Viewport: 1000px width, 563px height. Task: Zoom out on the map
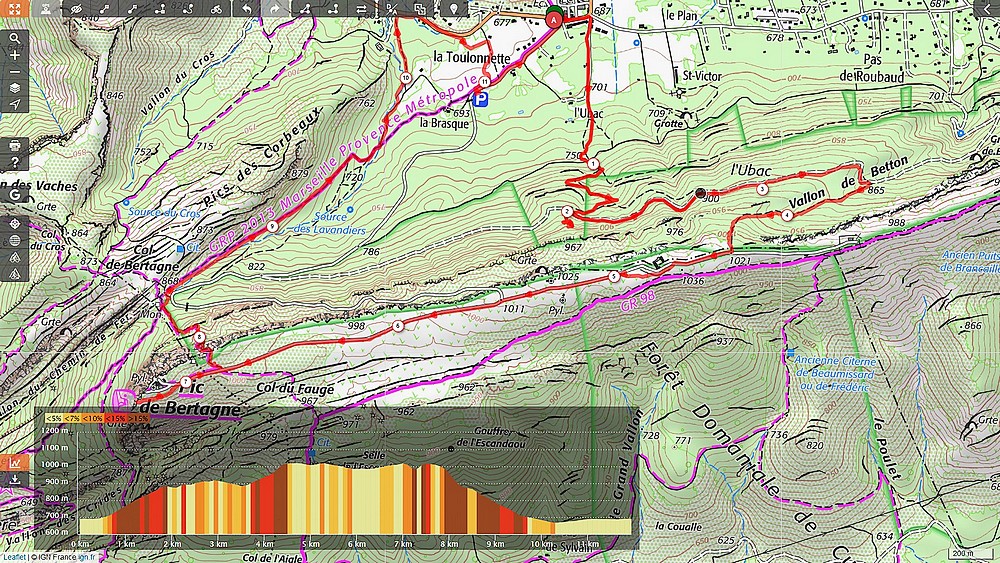(x=14, y=71)
